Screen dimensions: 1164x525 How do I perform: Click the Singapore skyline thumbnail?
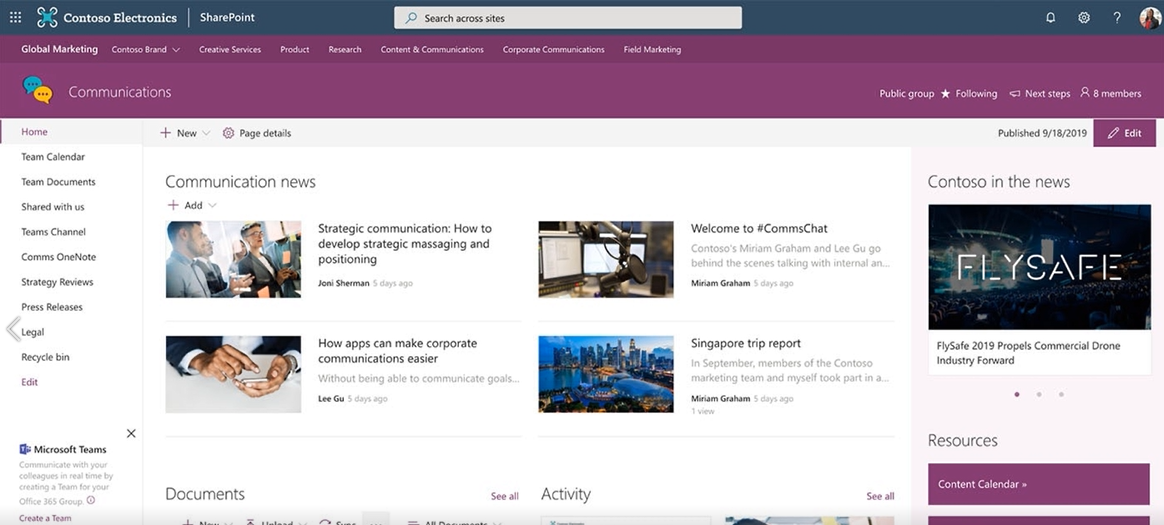point(606,374)
